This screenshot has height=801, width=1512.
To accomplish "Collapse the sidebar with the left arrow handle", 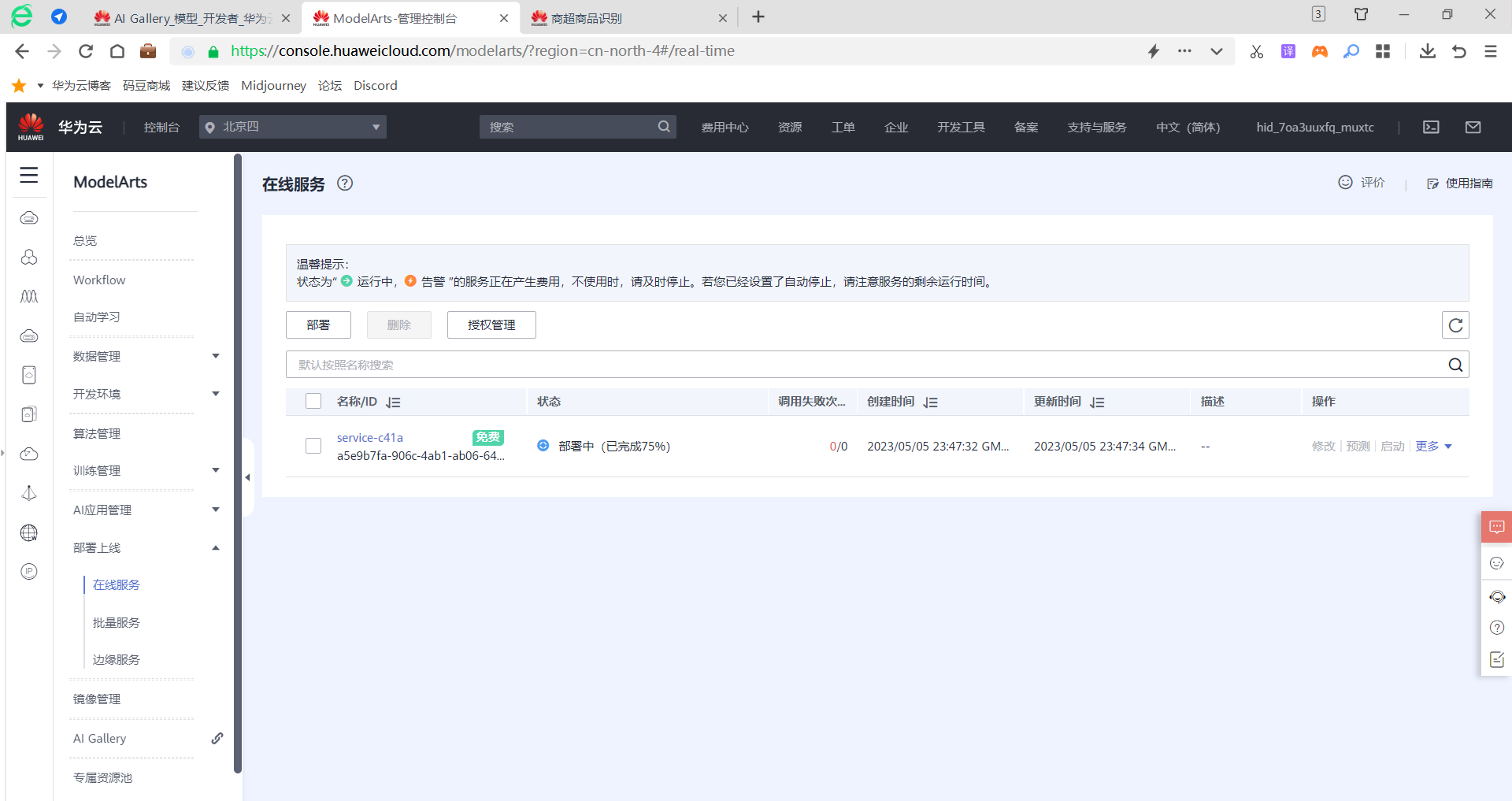I will coord(248,477).
